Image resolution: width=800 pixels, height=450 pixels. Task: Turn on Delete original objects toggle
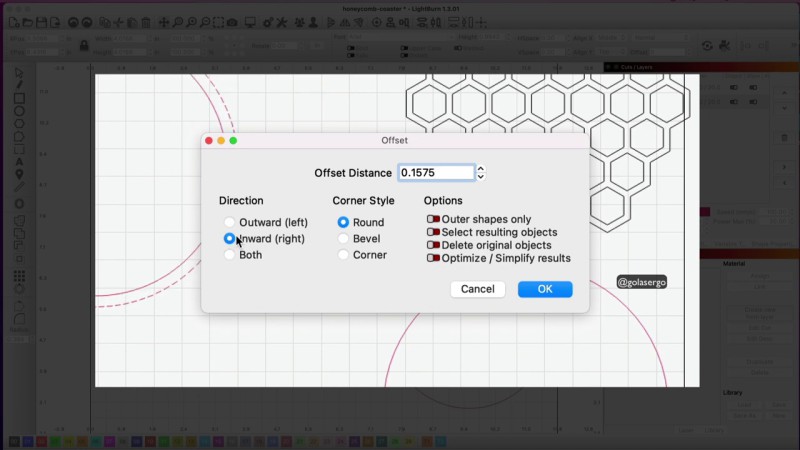433,245
